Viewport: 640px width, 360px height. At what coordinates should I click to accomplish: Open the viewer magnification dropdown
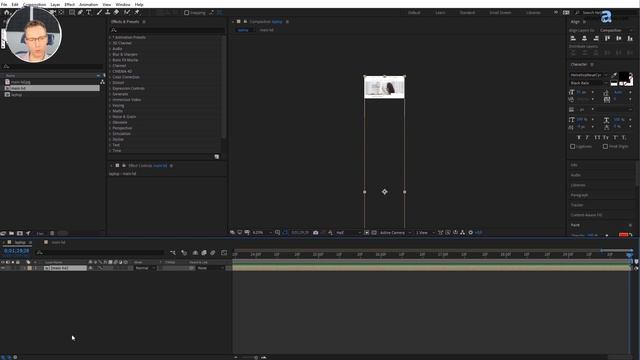tap(262, 233)
